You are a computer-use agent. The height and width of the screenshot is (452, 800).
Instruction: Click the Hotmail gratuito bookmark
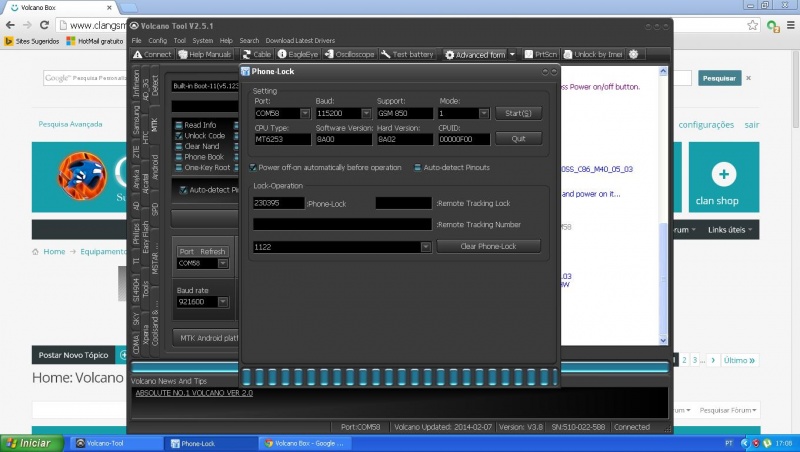[95, 41]
